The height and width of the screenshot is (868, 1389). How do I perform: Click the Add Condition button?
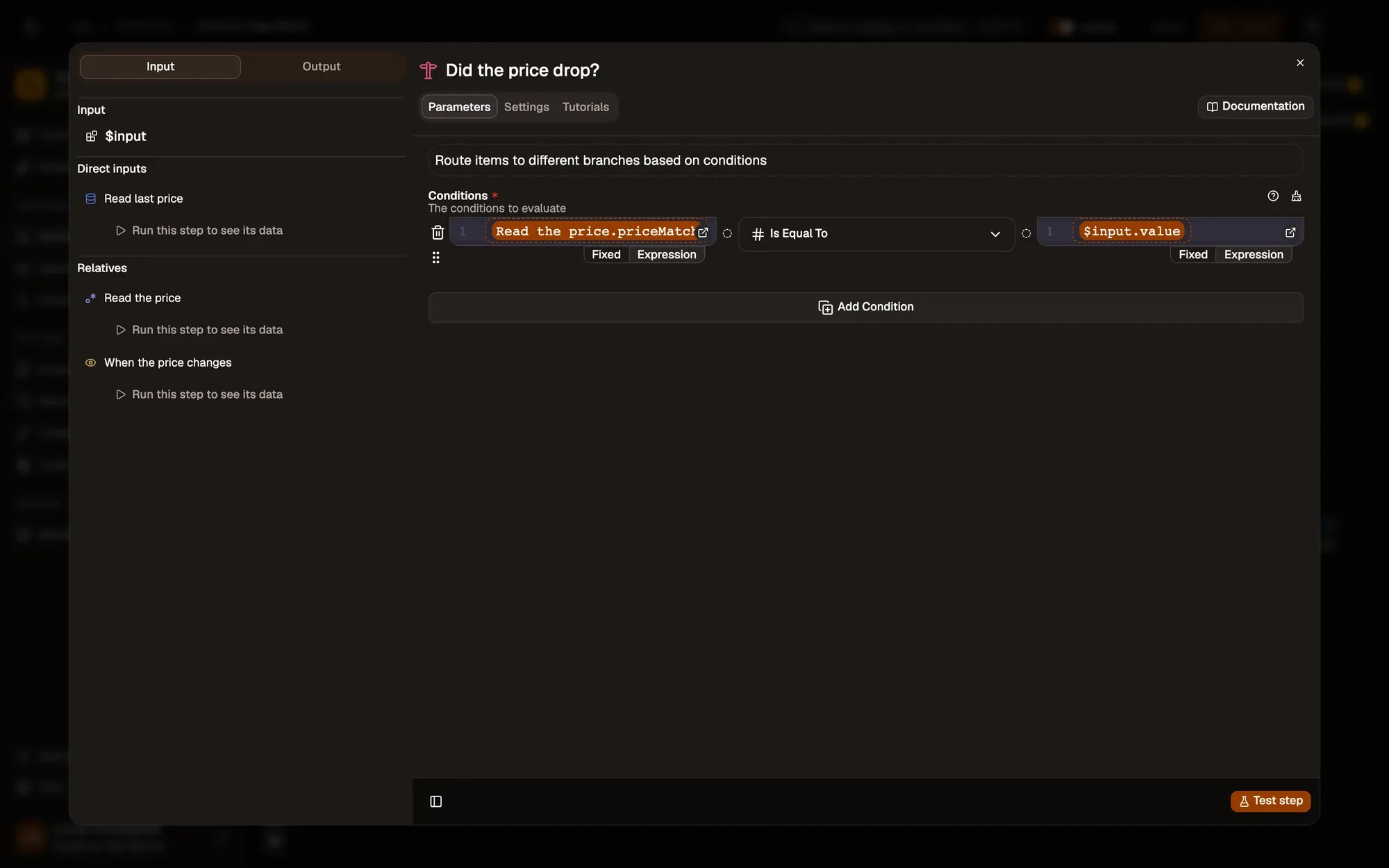(866, 307)
